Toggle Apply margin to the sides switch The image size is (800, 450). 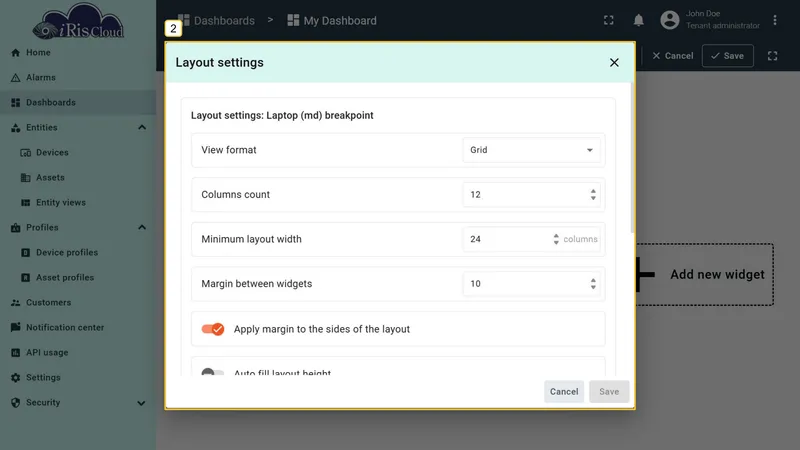point(213,329)
